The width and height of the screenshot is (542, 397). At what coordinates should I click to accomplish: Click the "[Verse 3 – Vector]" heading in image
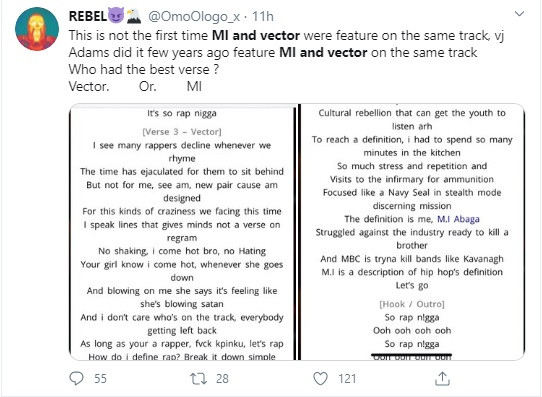pos(182,132)
